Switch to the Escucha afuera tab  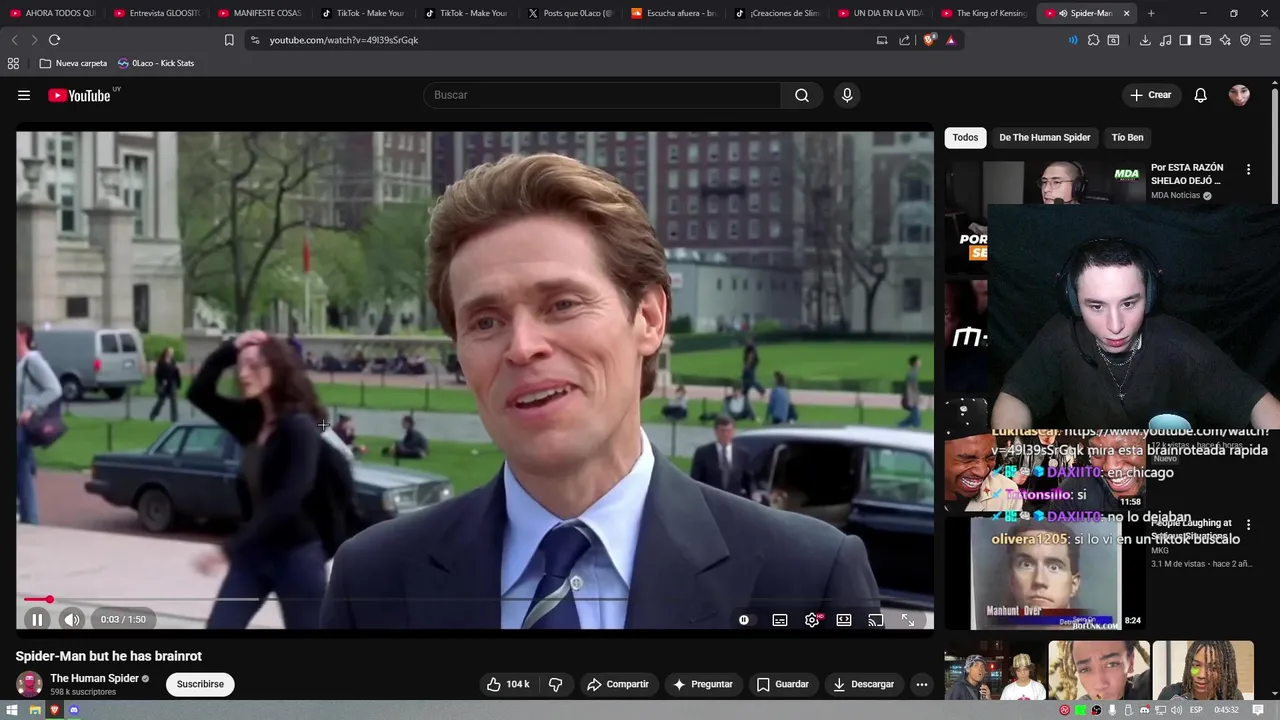pos(675,13)
